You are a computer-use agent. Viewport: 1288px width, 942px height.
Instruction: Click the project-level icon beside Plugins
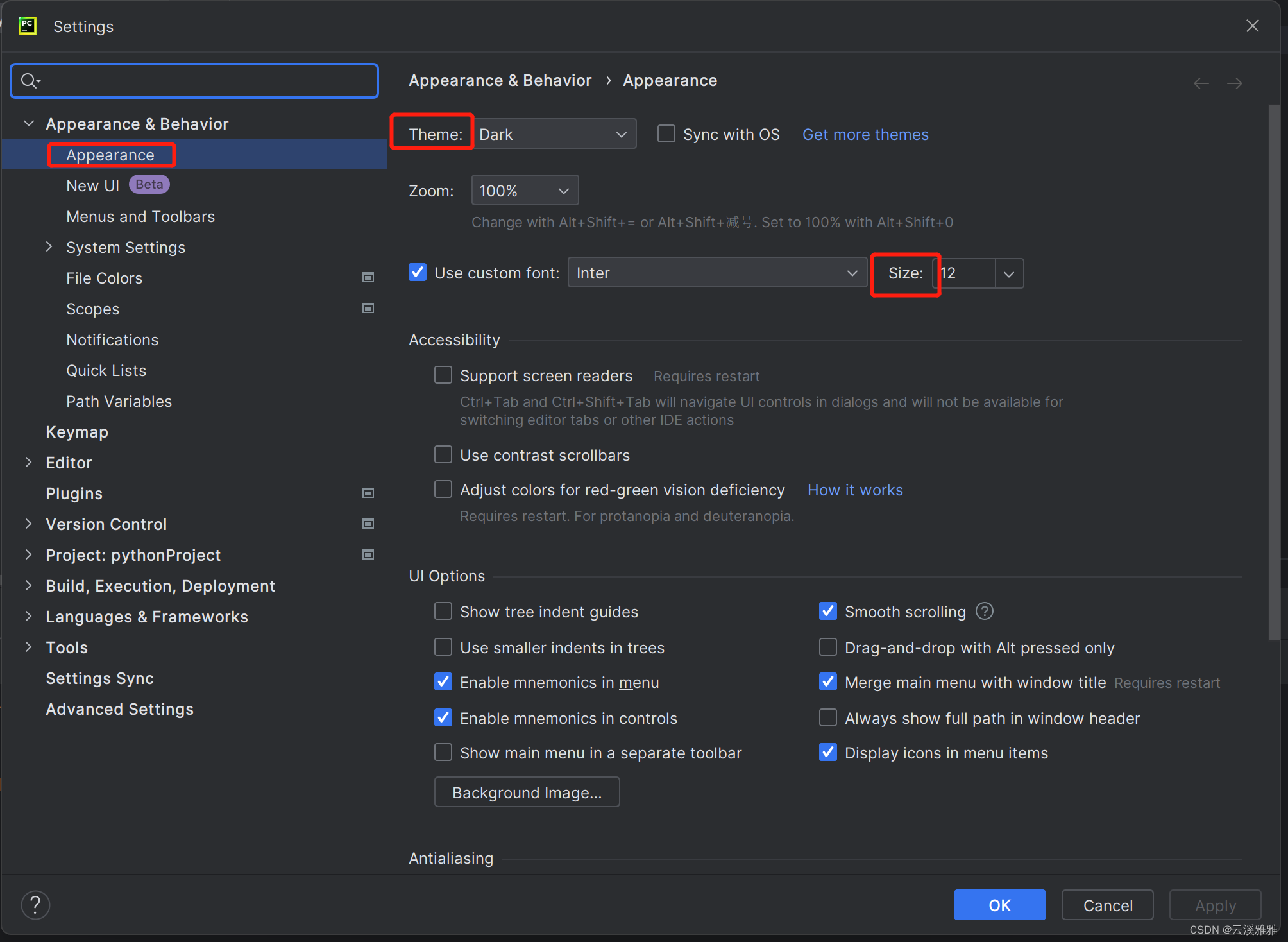coord(368,493)
